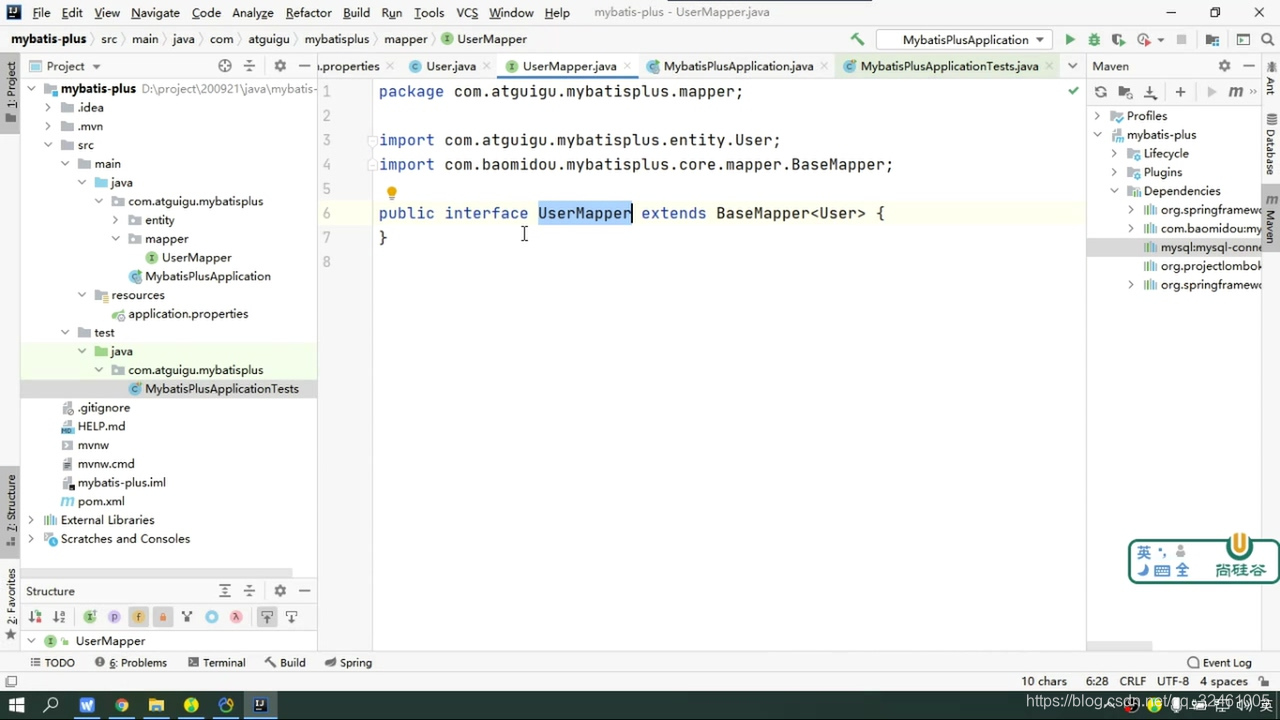Collapse Dependencies node in Maven
Viewport: 1280px width, 720px height.
tap(1114, 191)
